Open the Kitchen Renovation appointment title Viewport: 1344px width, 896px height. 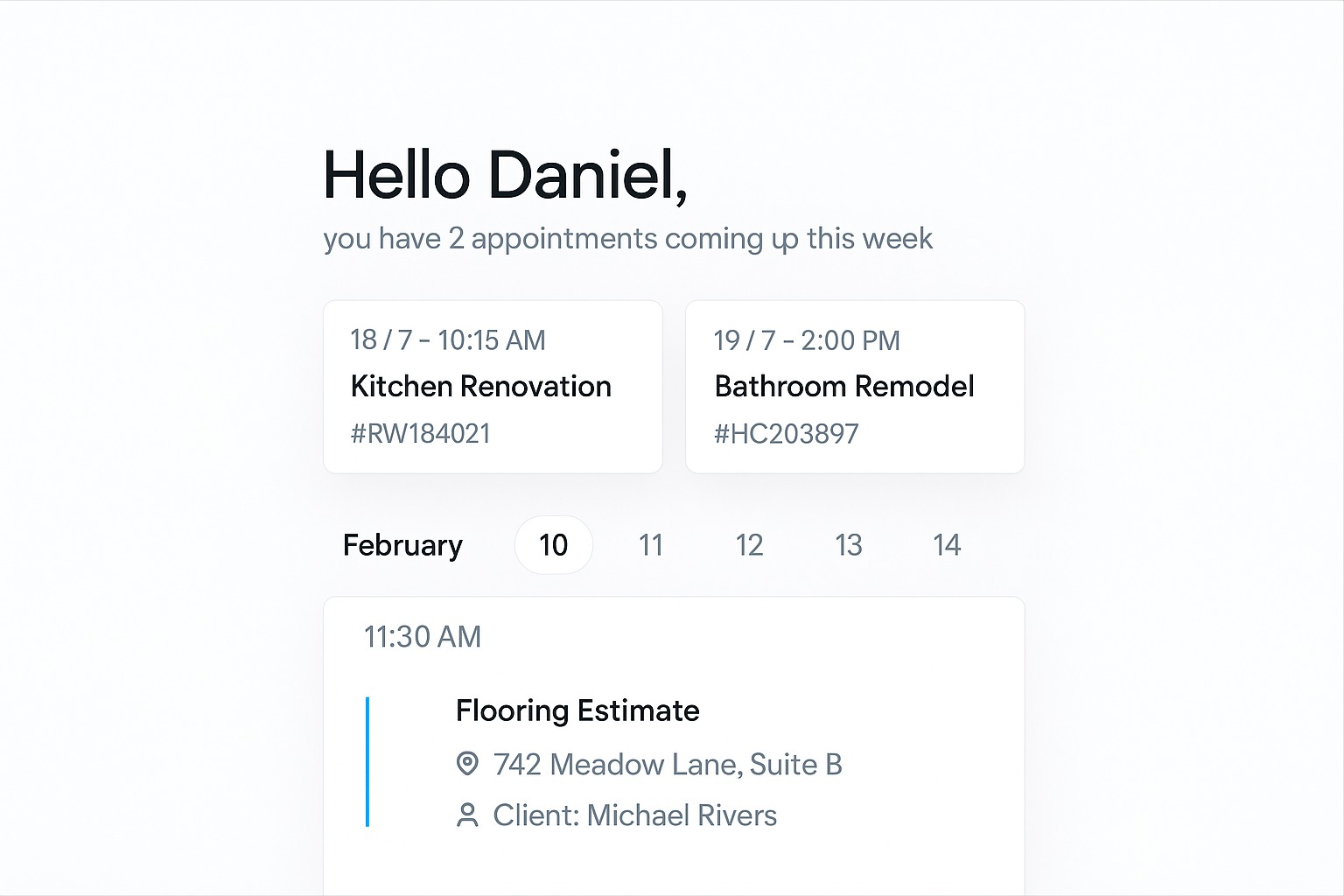click(480, 386)
